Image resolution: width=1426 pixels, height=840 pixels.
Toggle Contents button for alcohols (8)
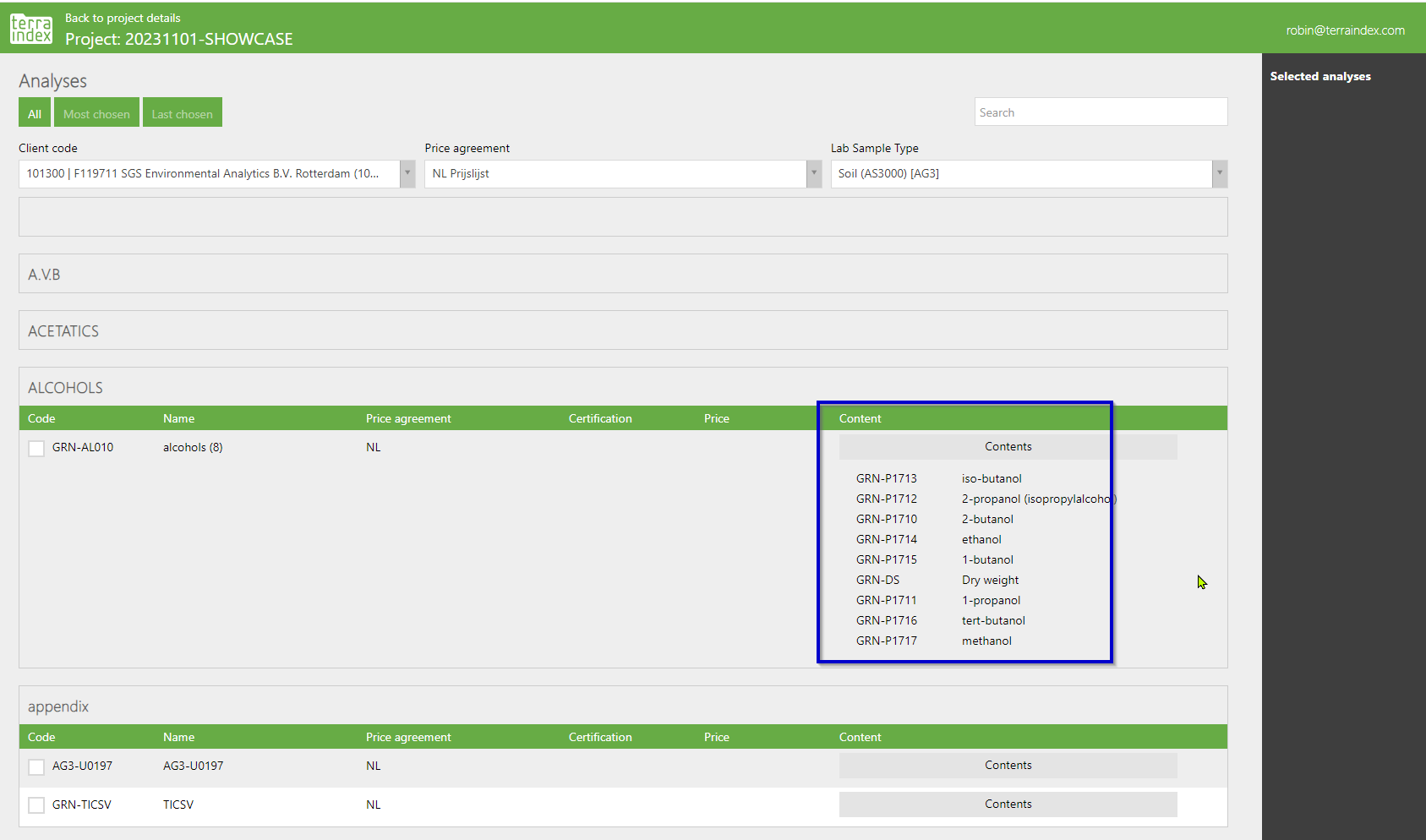coord(1008,447)
